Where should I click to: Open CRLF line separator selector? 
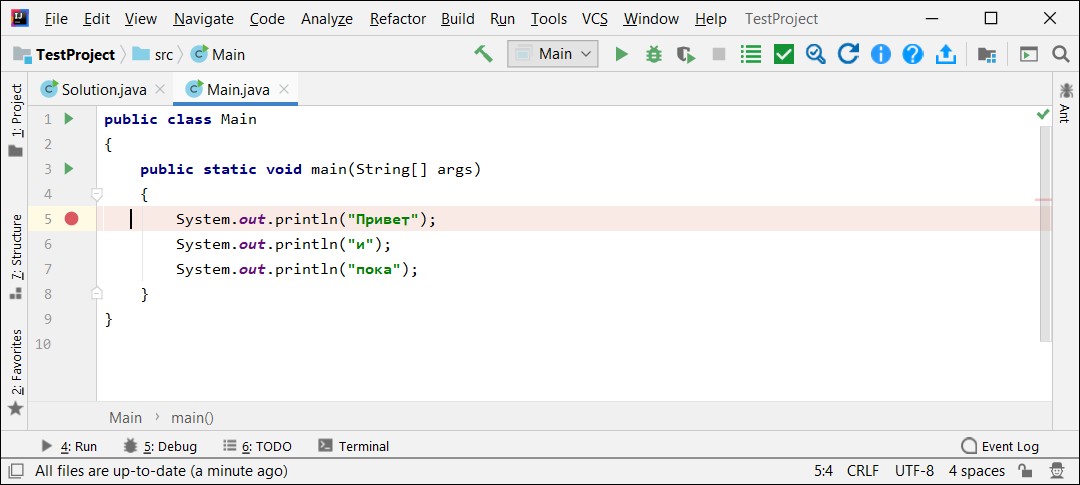point(862,471)
